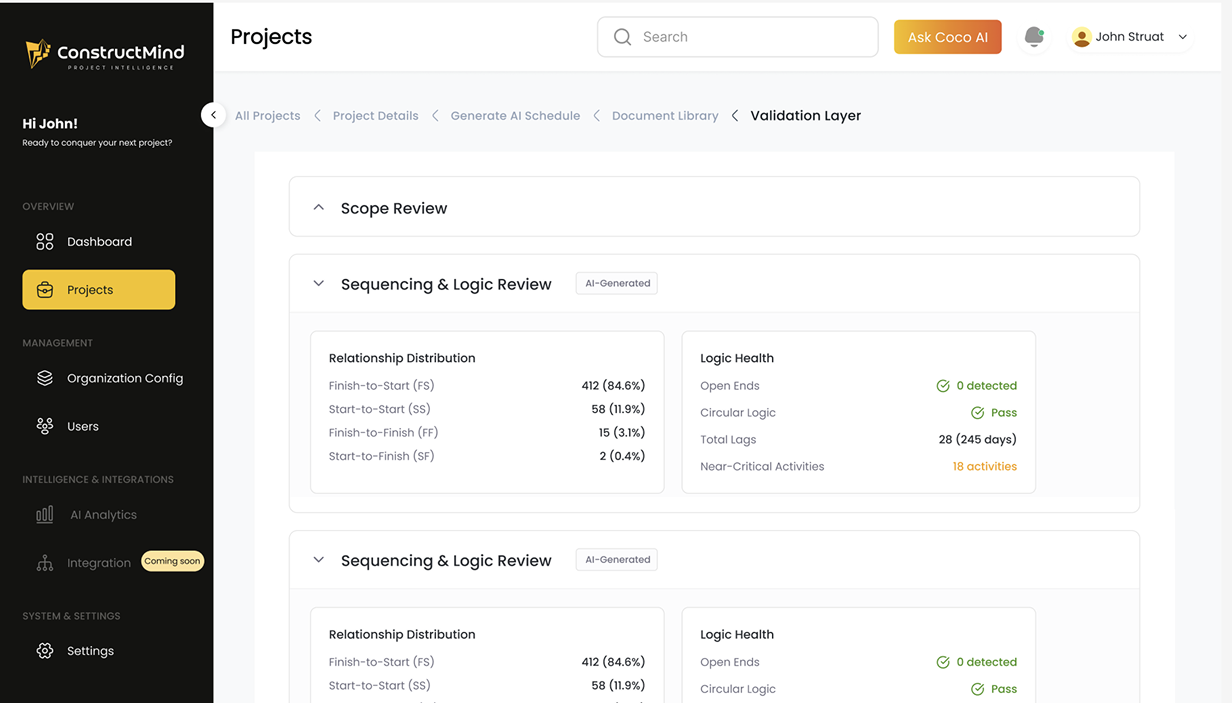
Task: Click the Users group icon
Action: (x=45, y=426)
